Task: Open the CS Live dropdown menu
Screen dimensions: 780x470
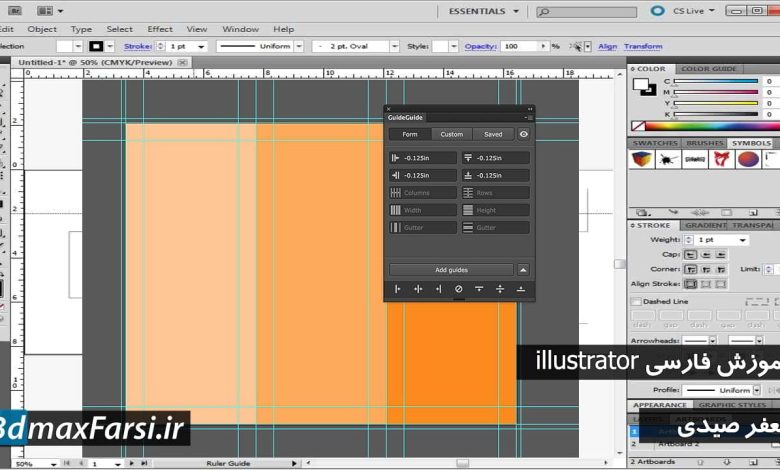Action: pyautogui.click(x=694, y=10)
